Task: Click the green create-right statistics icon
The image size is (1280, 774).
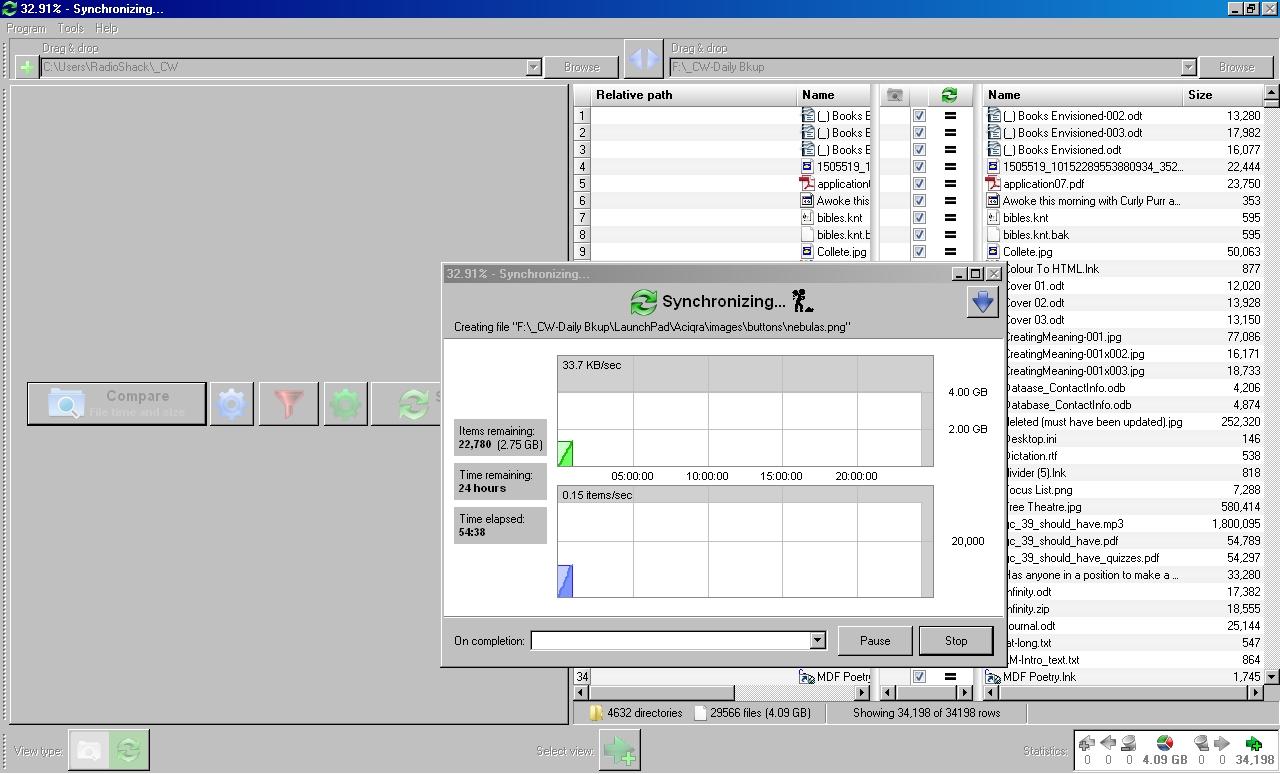Action: [1253, 743]
